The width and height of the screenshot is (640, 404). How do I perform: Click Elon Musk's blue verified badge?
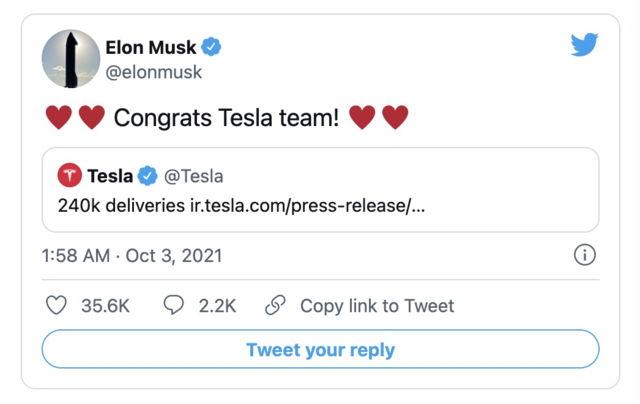(x=213, y=46)
